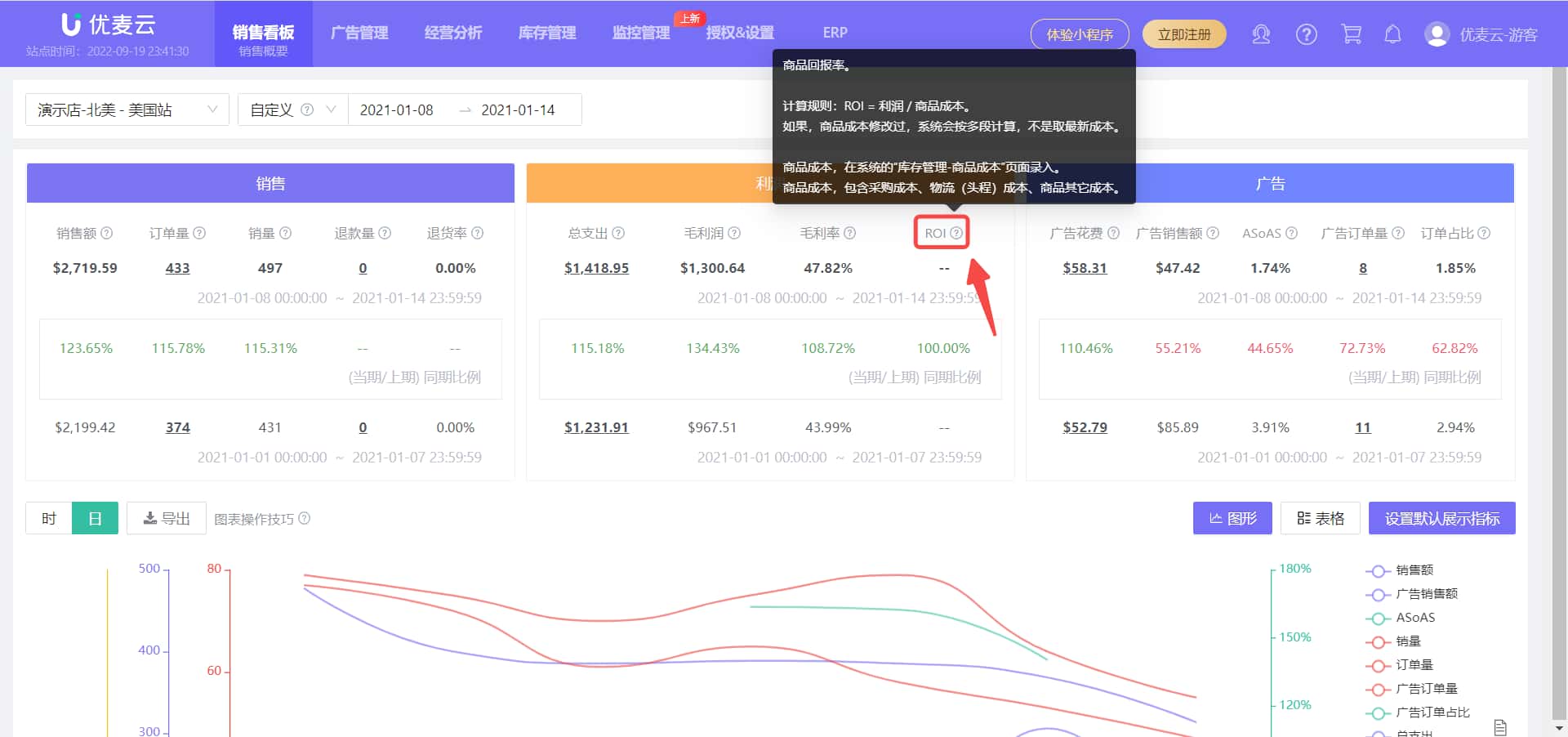Open the notification bell
1568x737 pixels.
1392,34
